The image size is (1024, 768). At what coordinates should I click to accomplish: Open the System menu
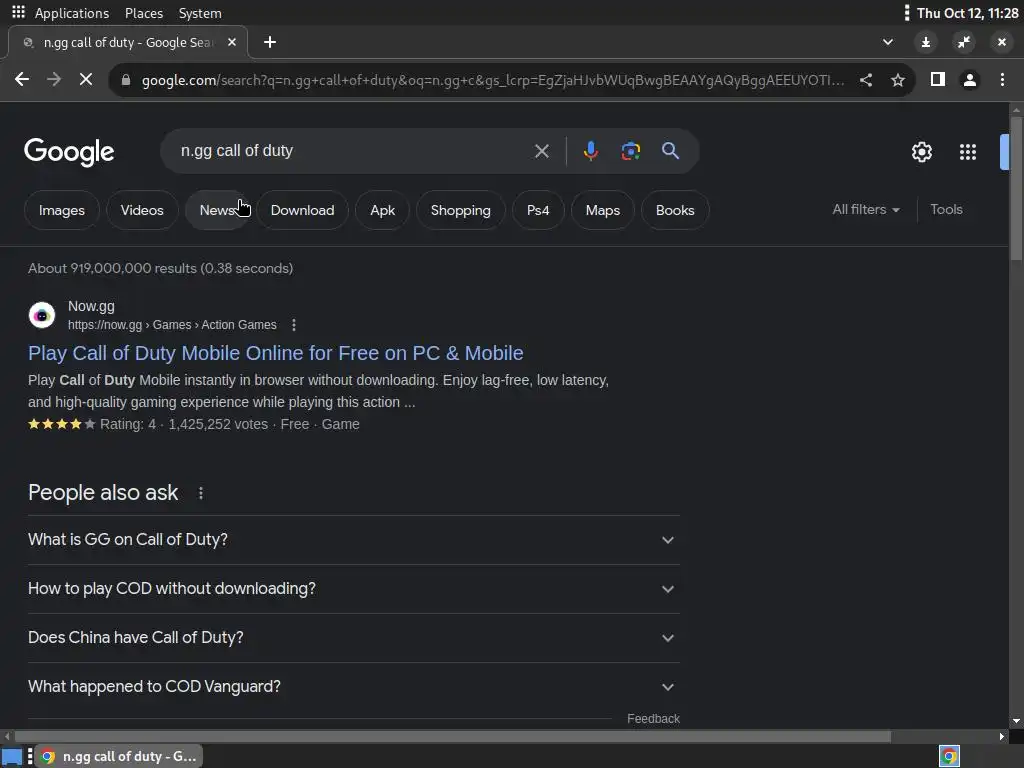pyautogui.click(x=200, y=13)
